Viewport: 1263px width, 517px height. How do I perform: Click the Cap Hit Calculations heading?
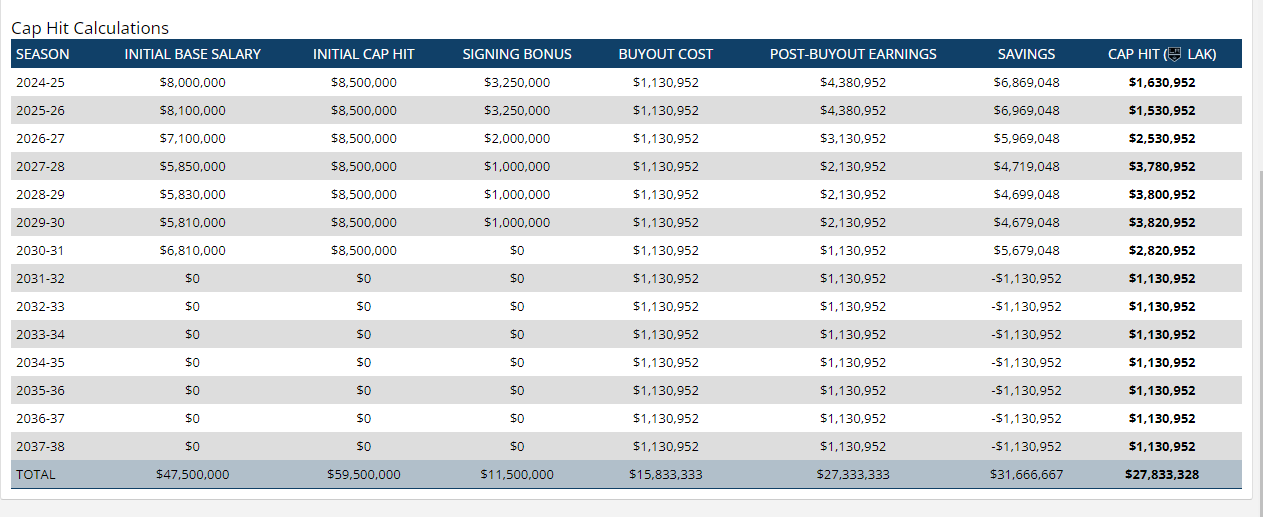click(90, 28)
